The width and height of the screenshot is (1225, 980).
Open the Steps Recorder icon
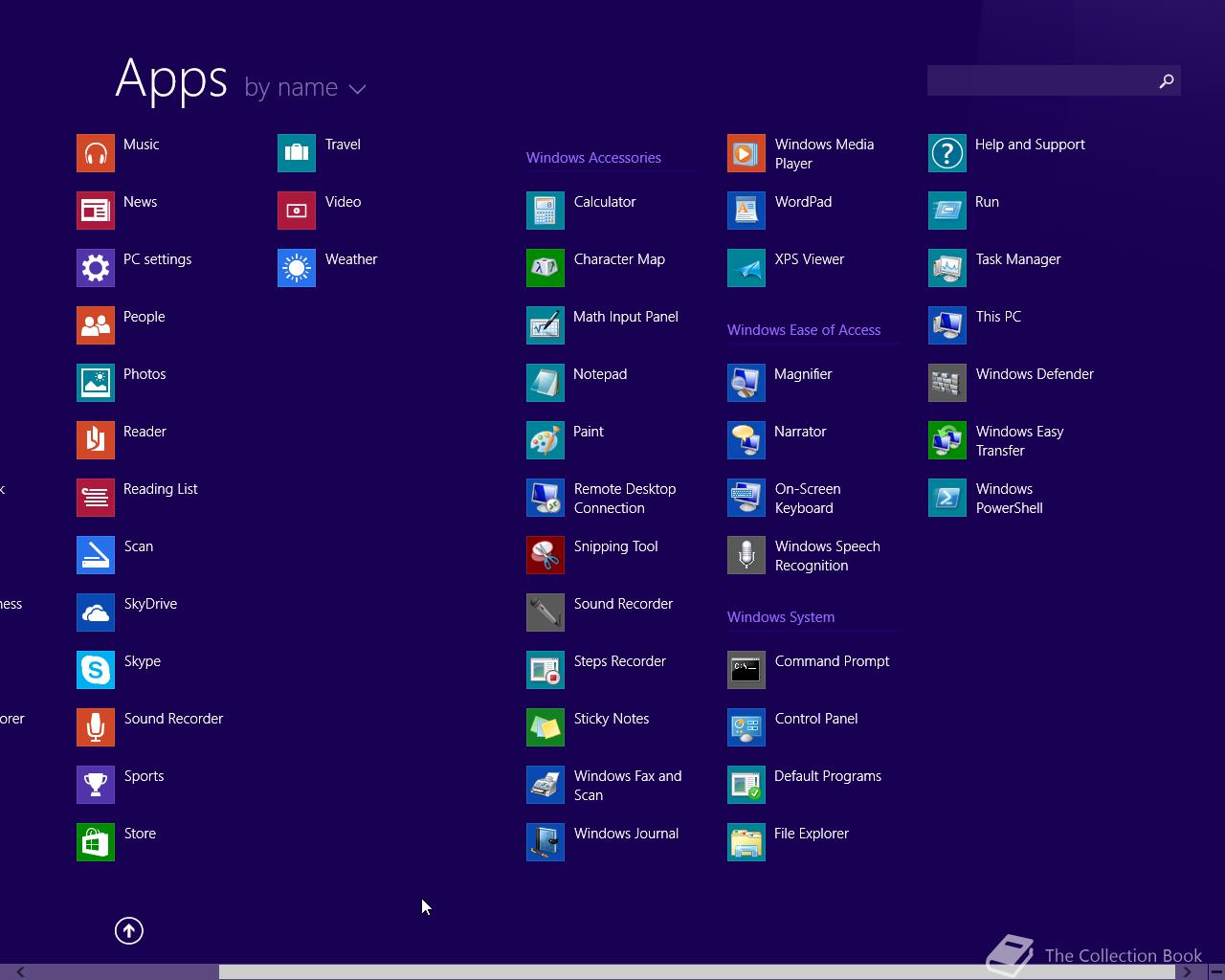(x=546, y=670)
